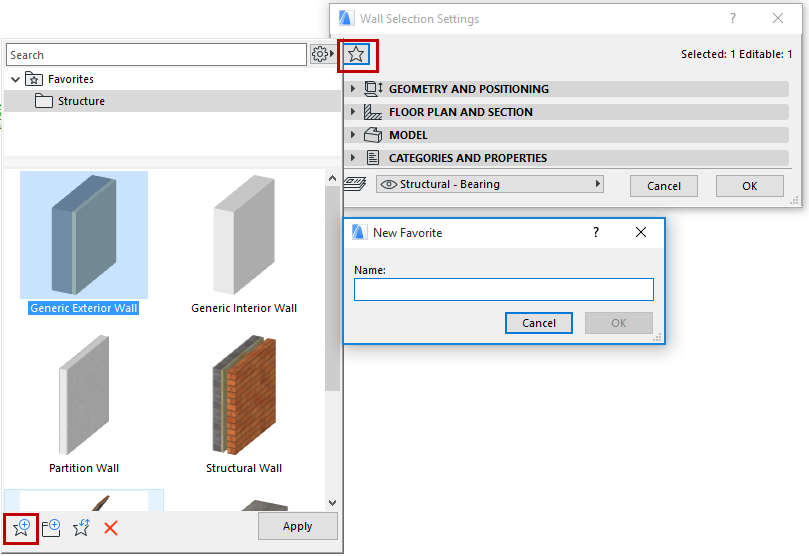This screenshot has width=809, height=556.
Task: Select the Generic Exterior Wall favorite
Action: tap(84, 235)
